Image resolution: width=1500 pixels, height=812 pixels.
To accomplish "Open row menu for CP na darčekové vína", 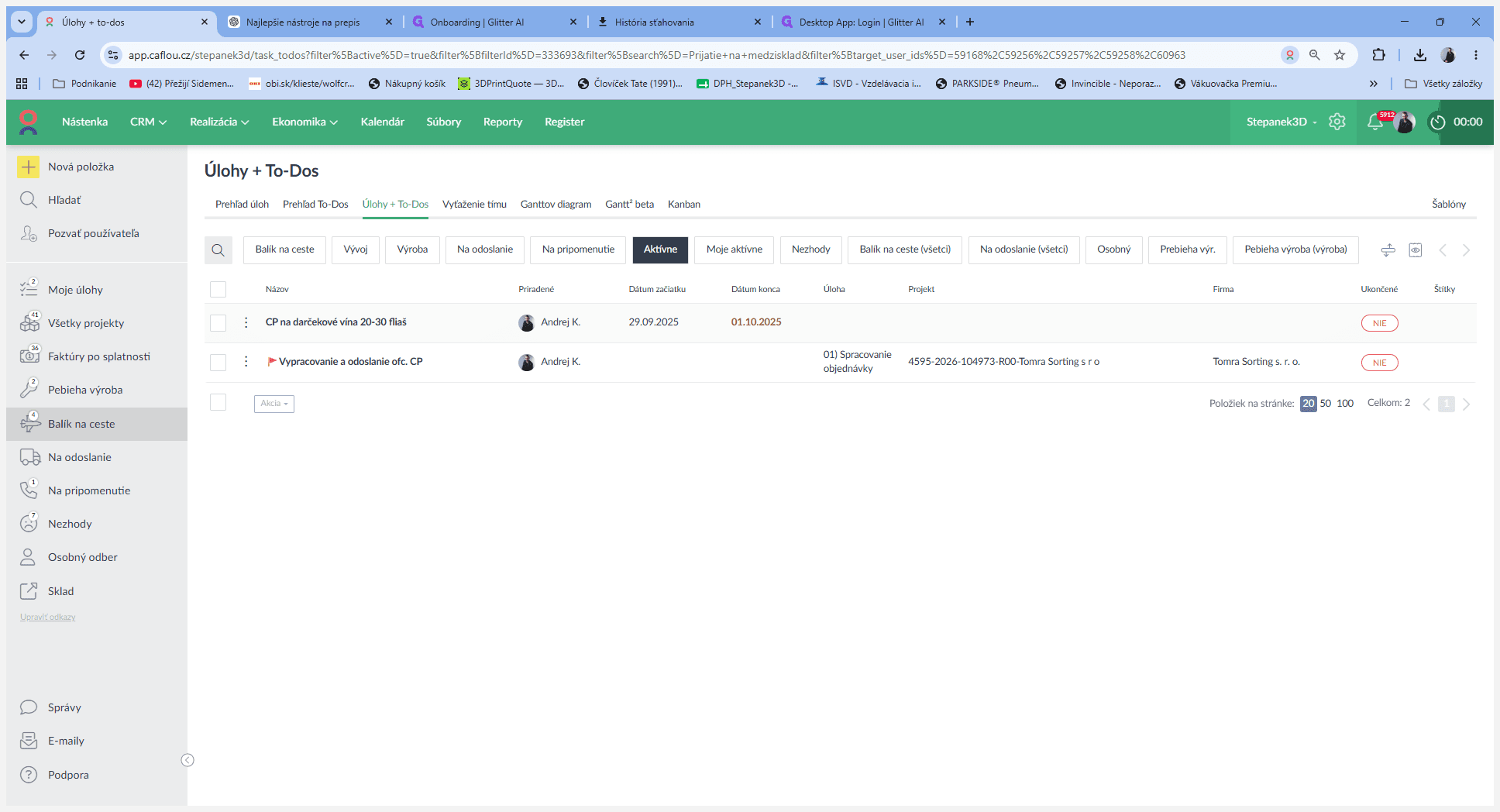I will tap(246, 322).
